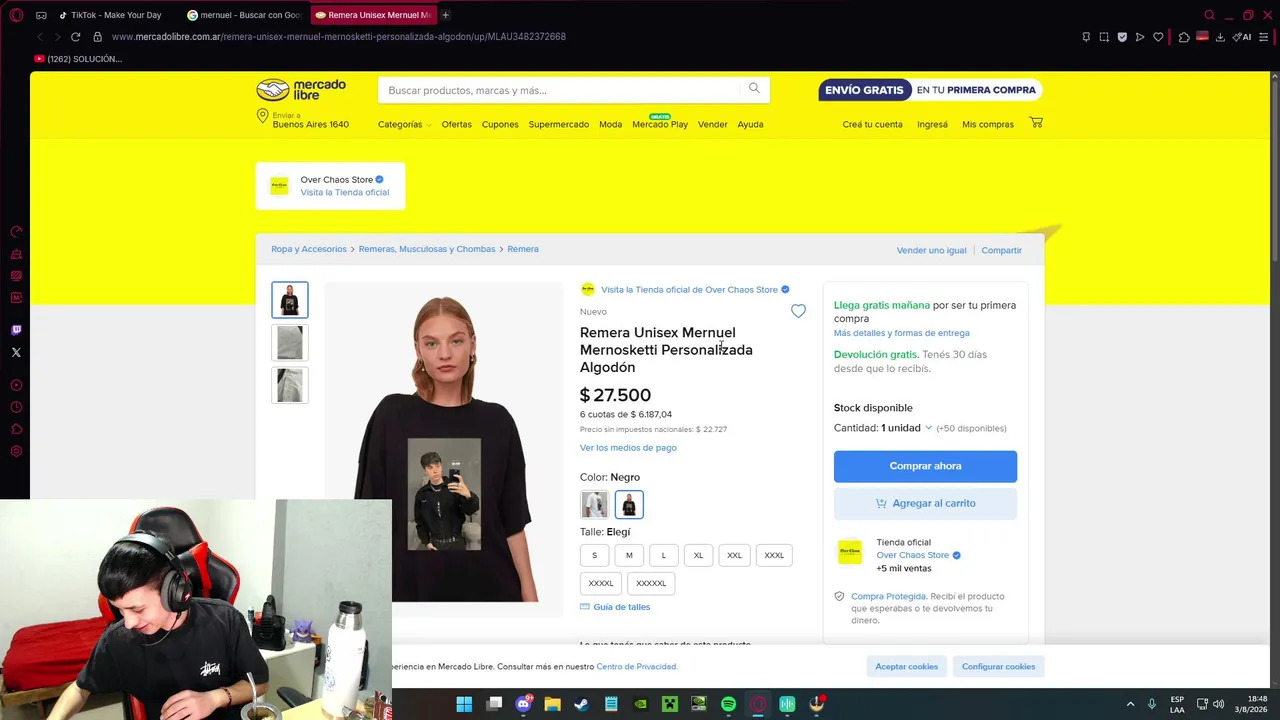Accept cookies with Aceptar cookies
This screenshot has height=720, width=1280.
tap(907, 666)
